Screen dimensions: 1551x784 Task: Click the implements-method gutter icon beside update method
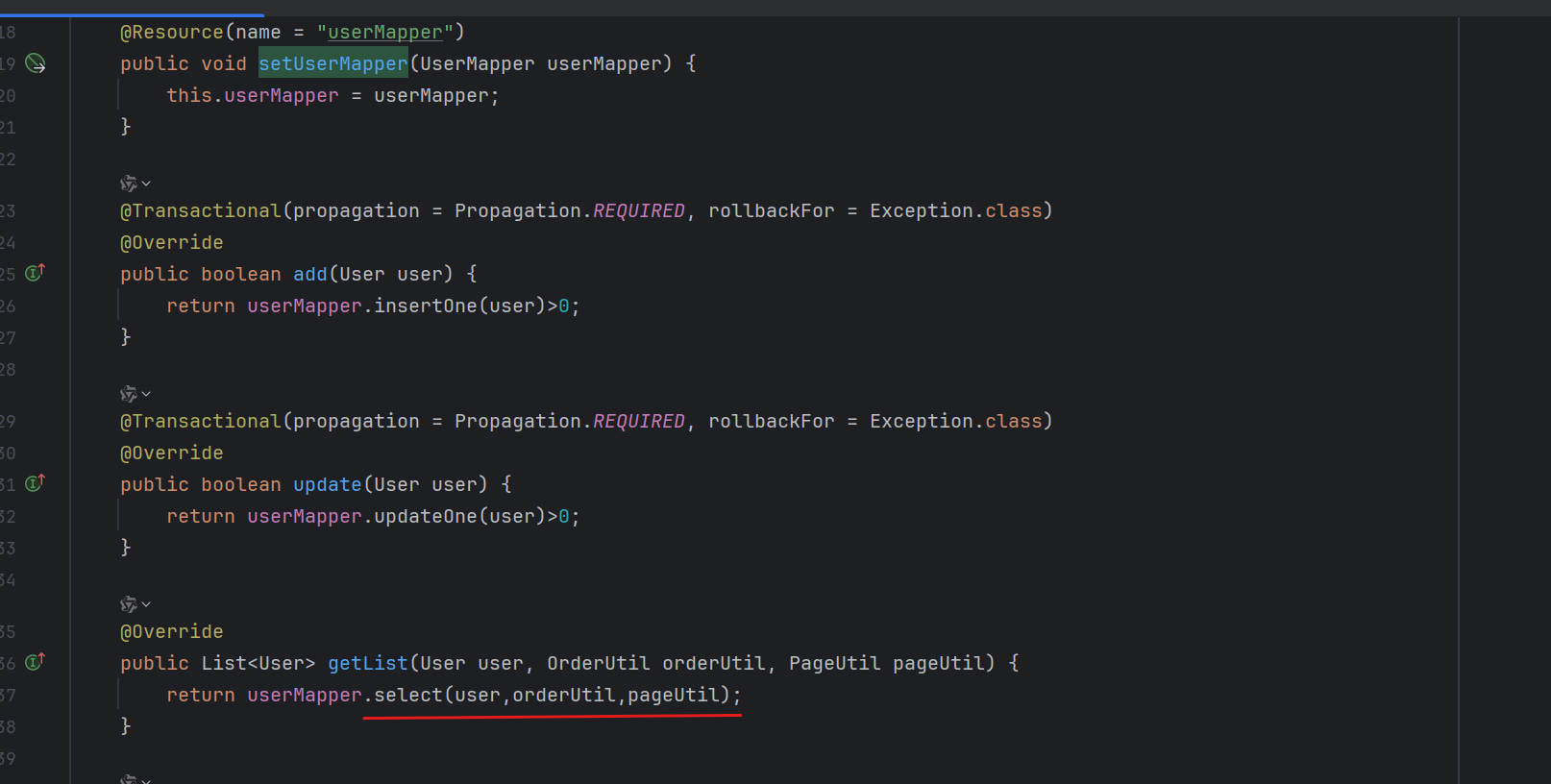(35, 483)
